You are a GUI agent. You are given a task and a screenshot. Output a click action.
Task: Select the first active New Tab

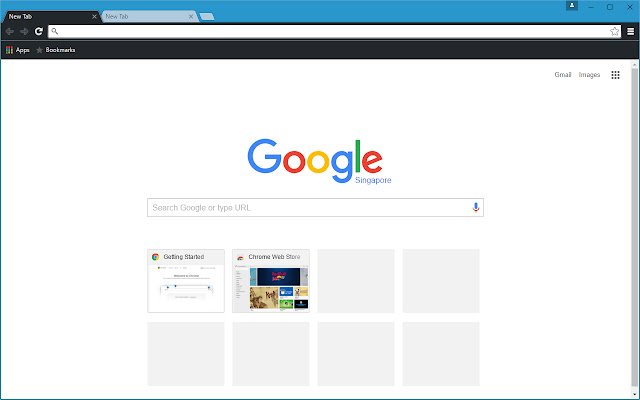[51, 16]
